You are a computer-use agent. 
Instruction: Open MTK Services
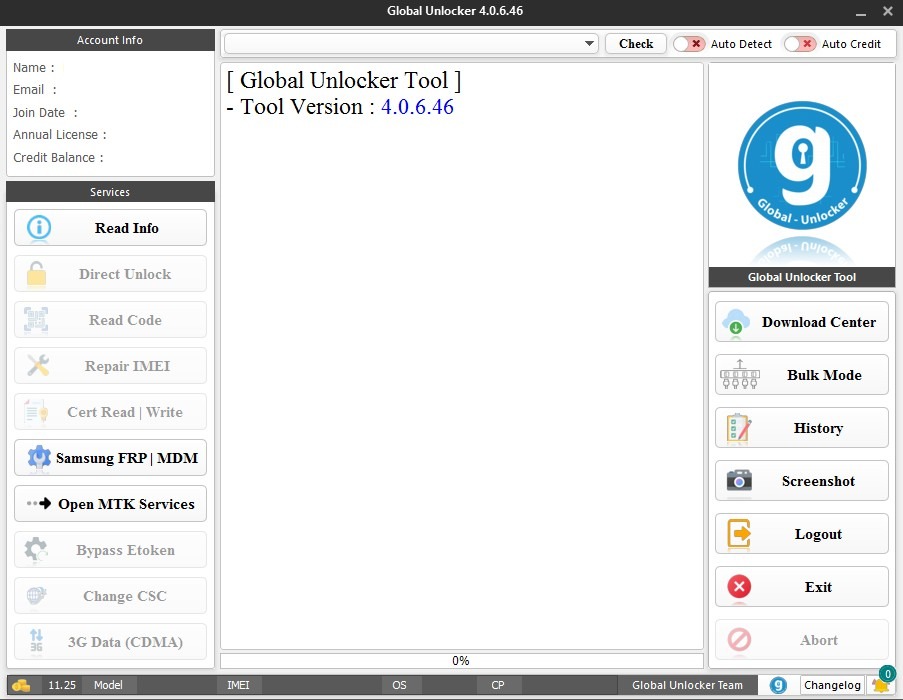[110, 504]
